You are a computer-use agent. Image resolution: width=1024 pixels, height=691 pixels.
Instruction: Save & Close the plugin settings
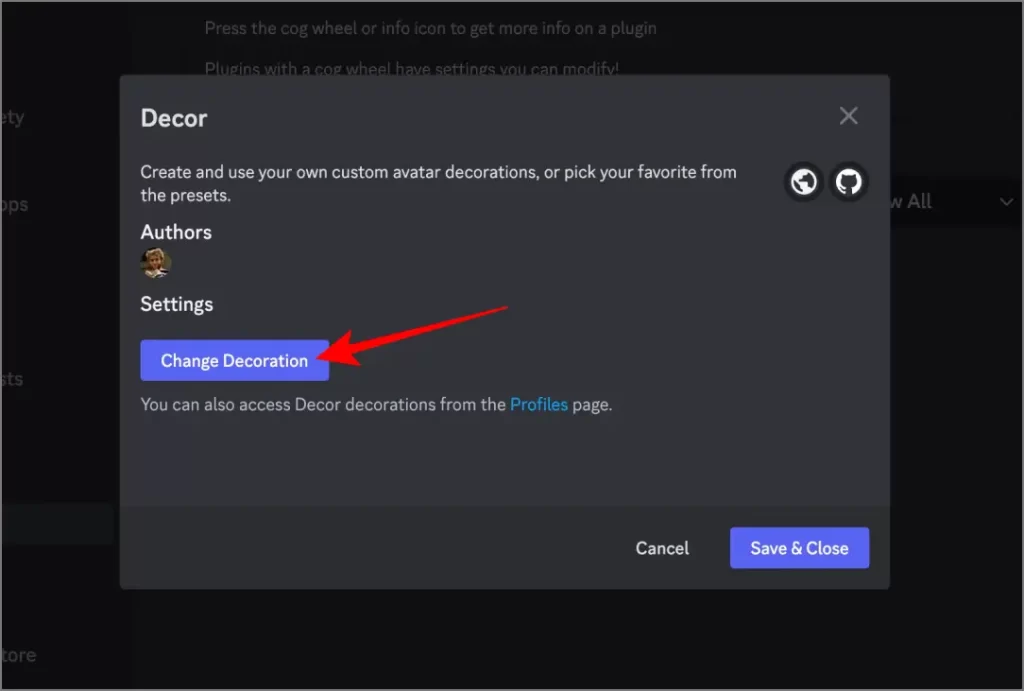(799, 548)
